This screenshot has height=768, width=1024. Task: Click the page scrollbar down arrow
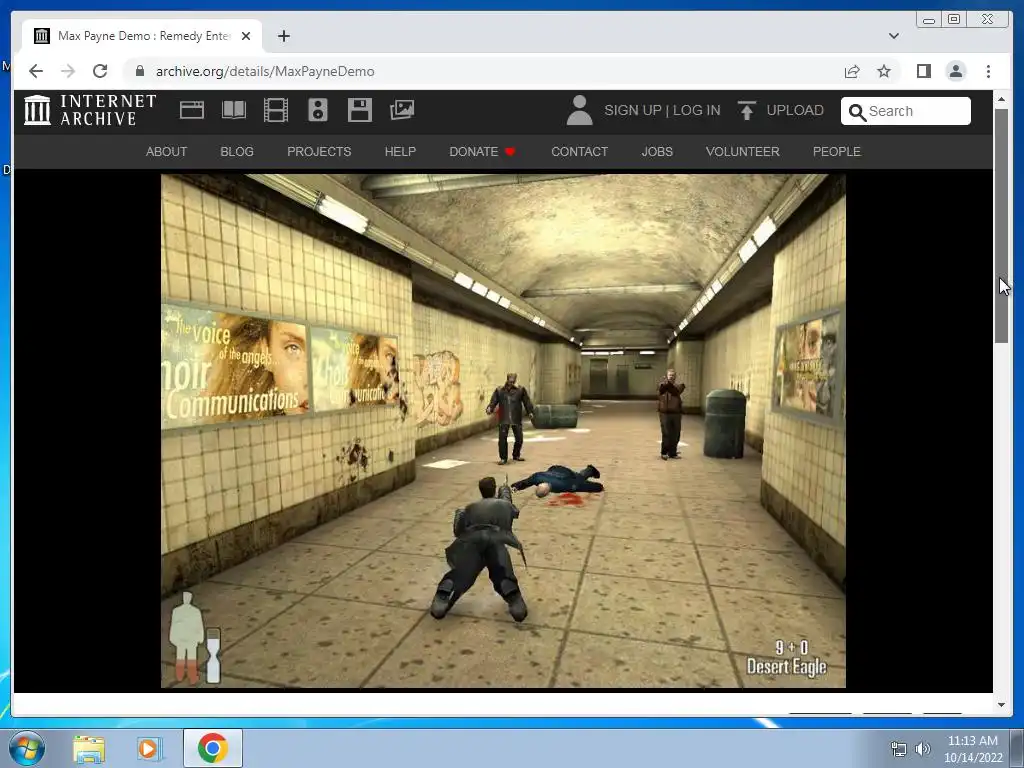coord(1001,705)
